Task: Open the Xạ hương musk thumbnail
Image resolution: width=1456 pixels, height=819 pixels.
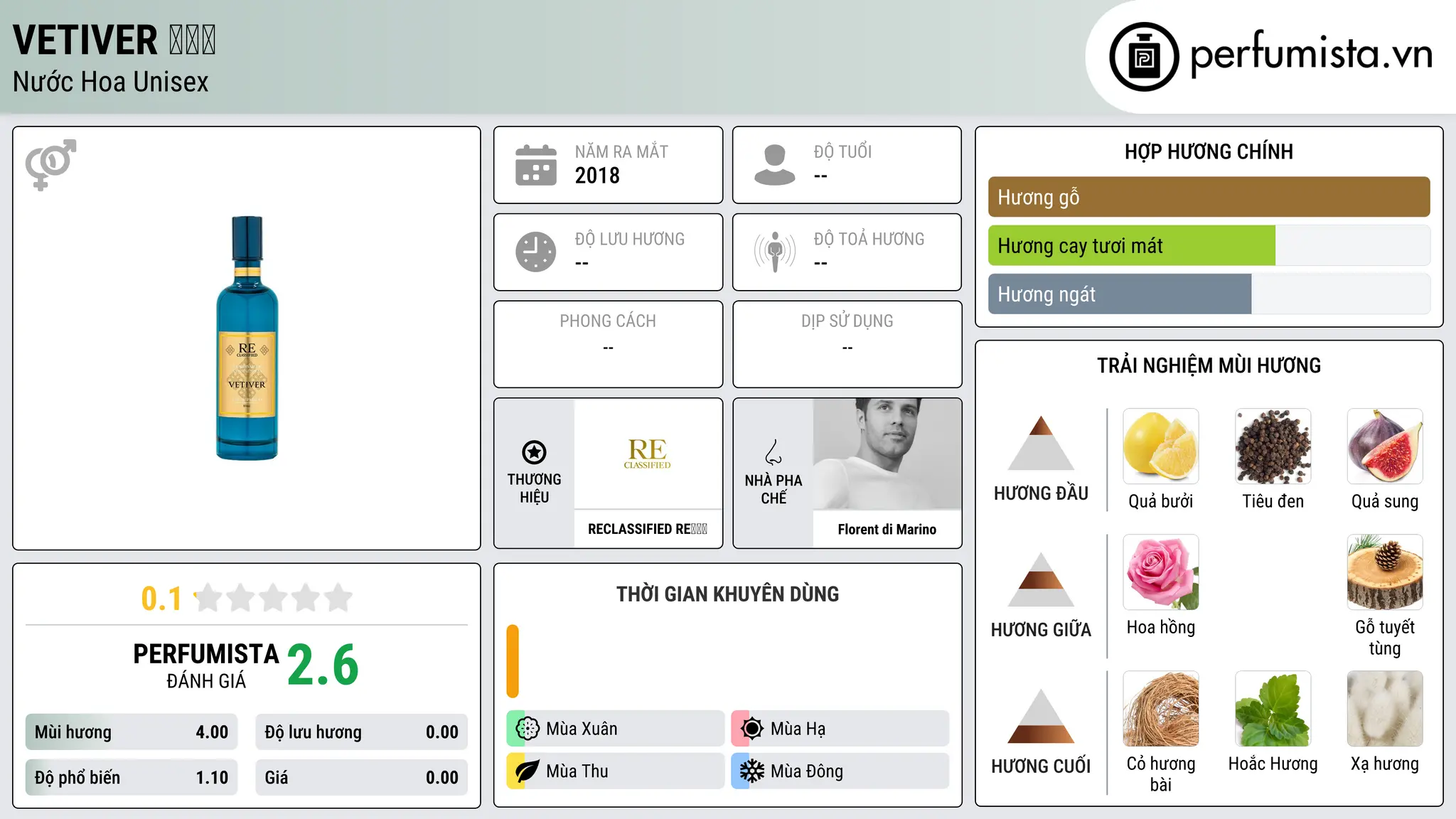Action: [x=1385, y=709]
